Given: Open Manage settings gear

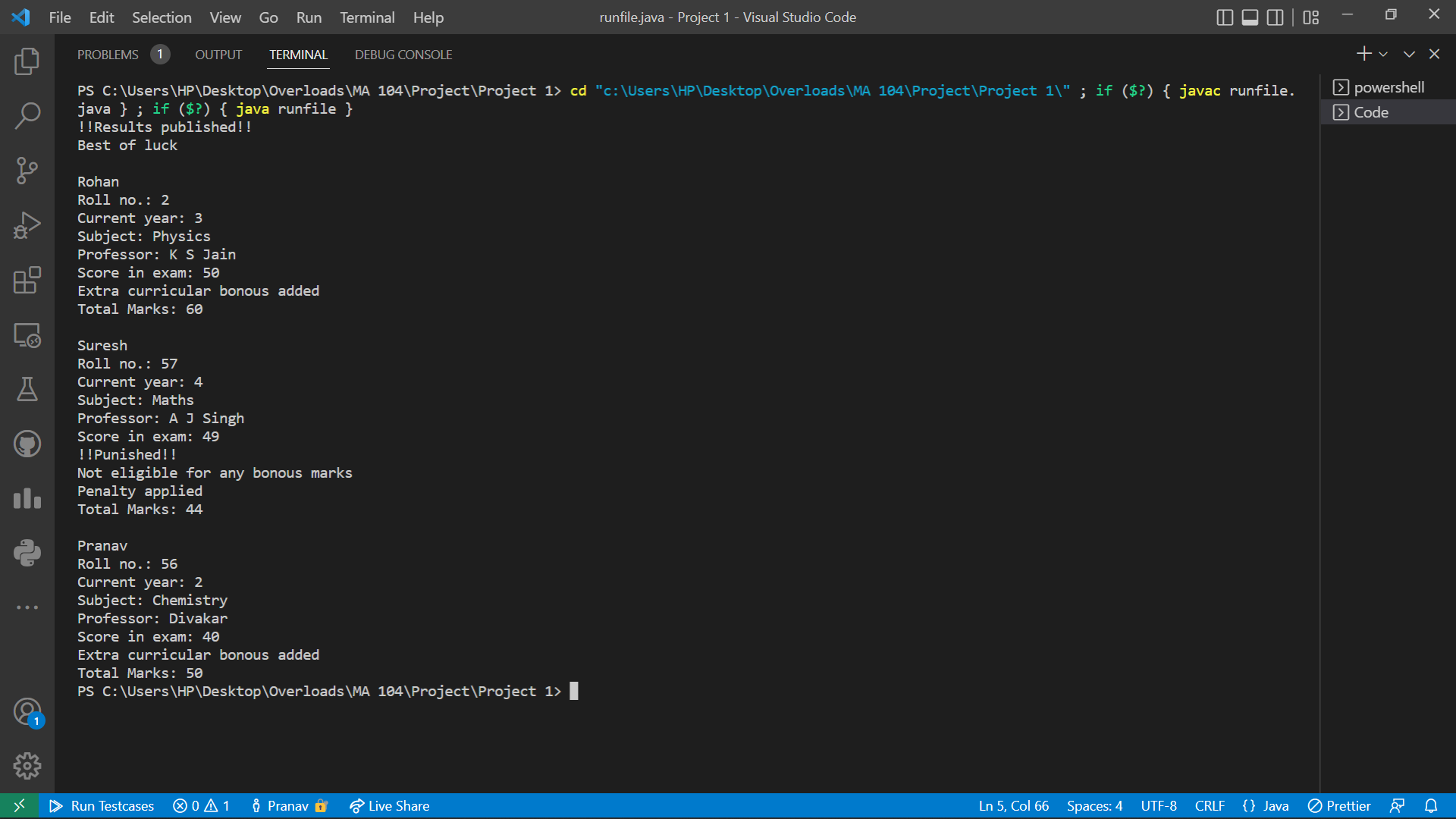Looking at the screenshot, I should click(x=27, y=766).
